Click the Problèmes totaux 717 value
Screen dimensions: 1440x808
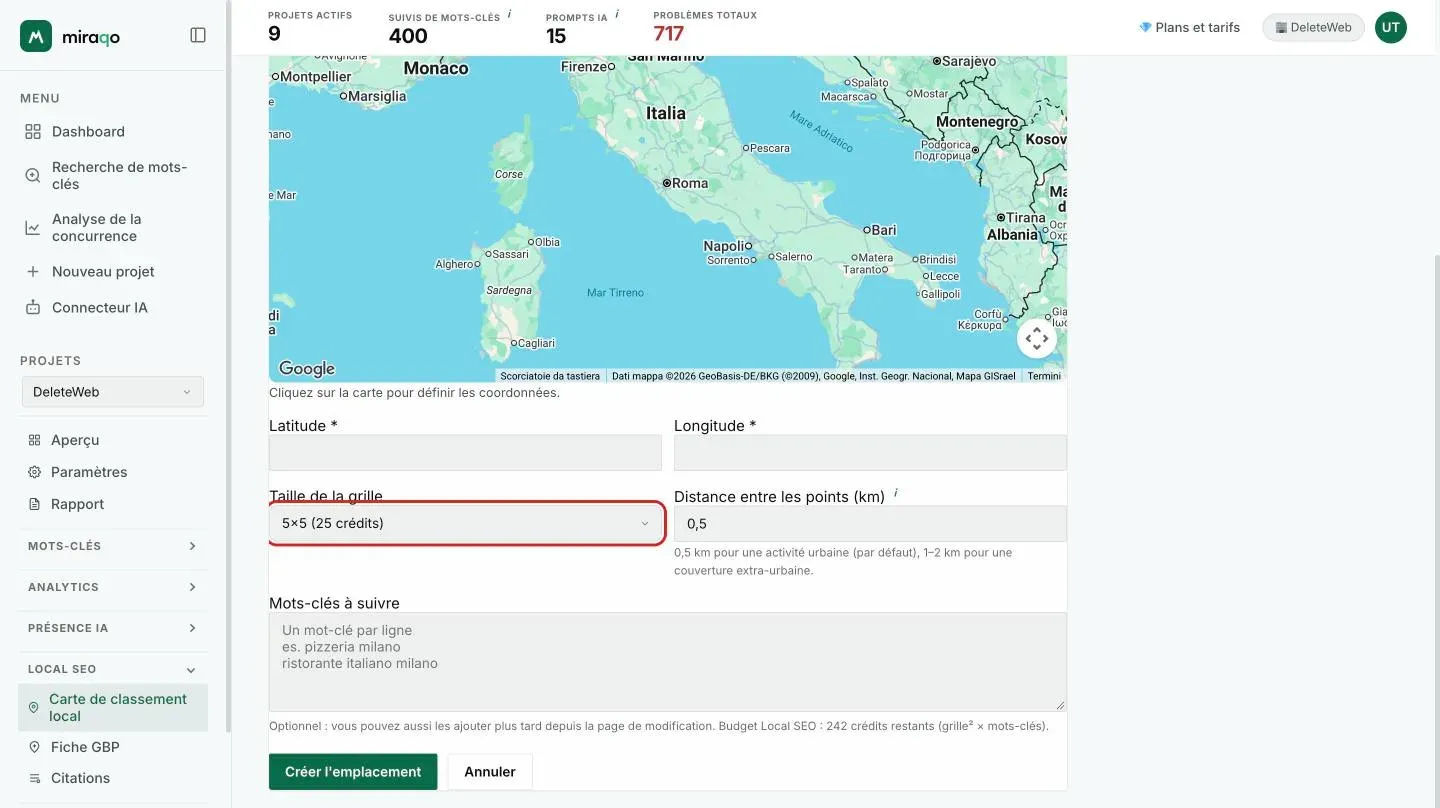(x=669, y=34)
